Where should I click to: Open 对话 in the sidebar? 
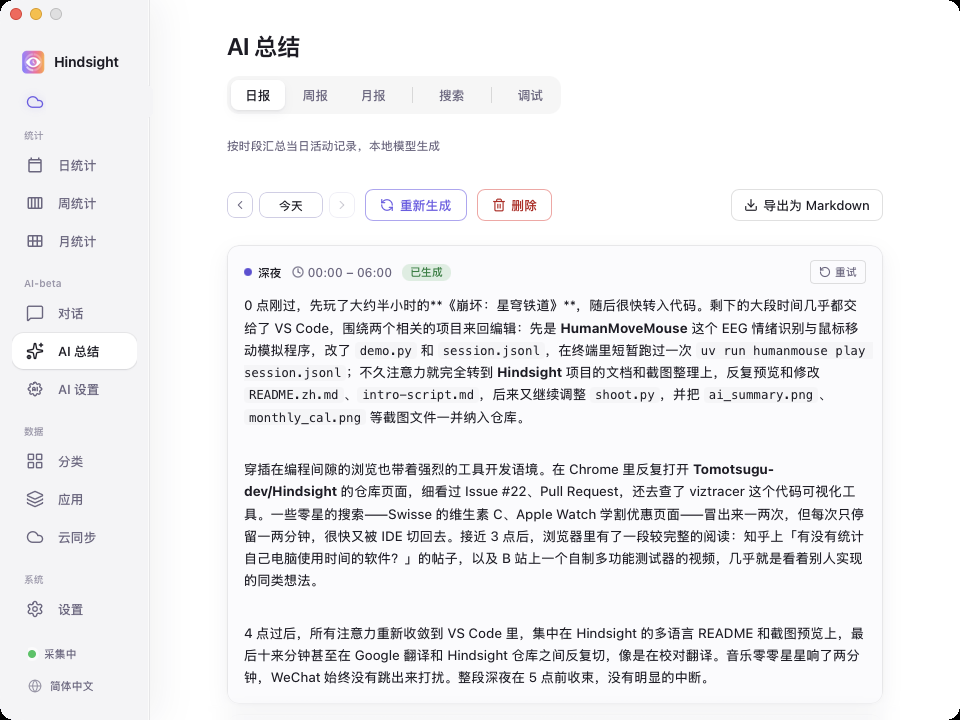click(75, 313)
